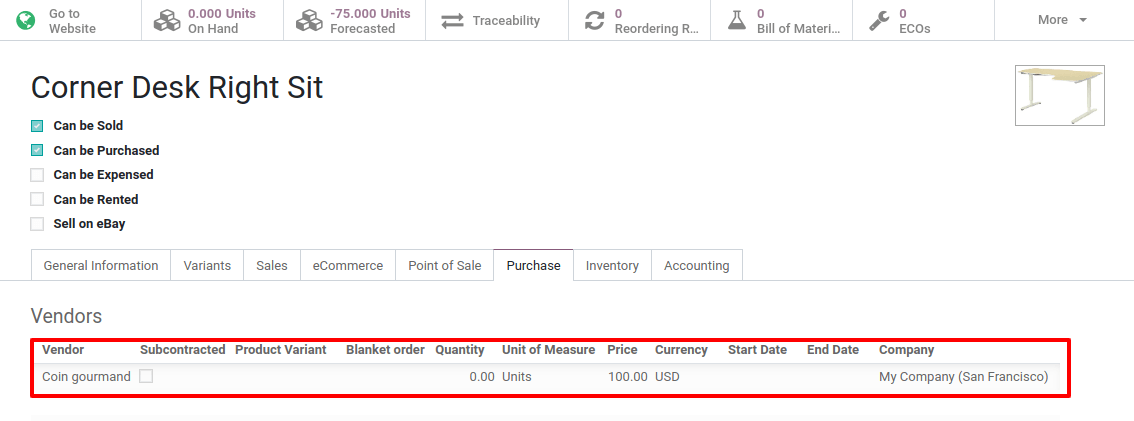Click the Go to Website globe icon
Screen dimensions: 1134x421
(26, 20)
